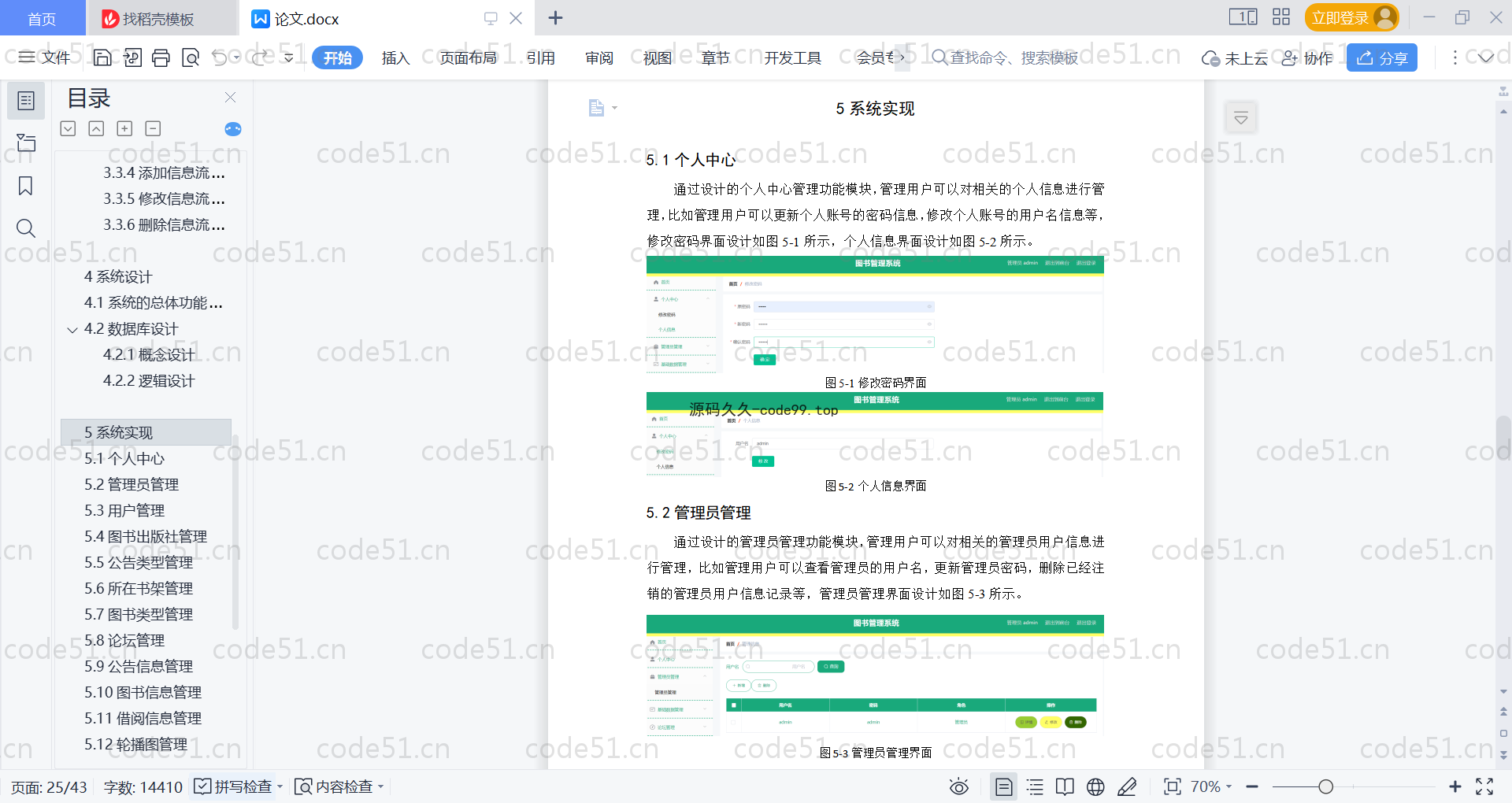Click the 协作 collaboration button
Image resolution: width=1512 pixels, height=803 pixels.
point(1307,58)
